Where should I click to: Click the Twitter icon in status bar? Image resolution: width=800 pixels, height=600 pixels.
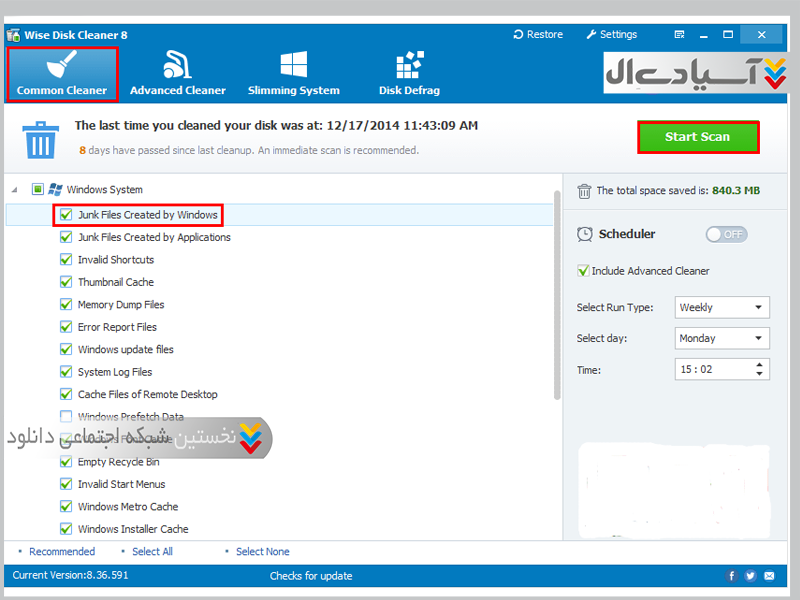[x=750, y=576]
